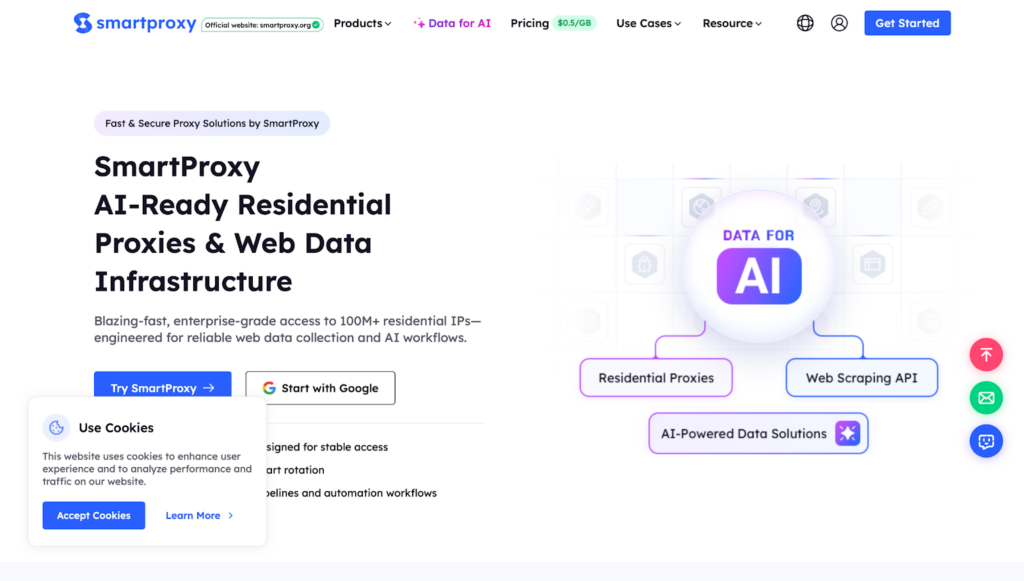Select the Residential Proxies box
This screenshot has height=581, width=1024.
click(656, 378)
